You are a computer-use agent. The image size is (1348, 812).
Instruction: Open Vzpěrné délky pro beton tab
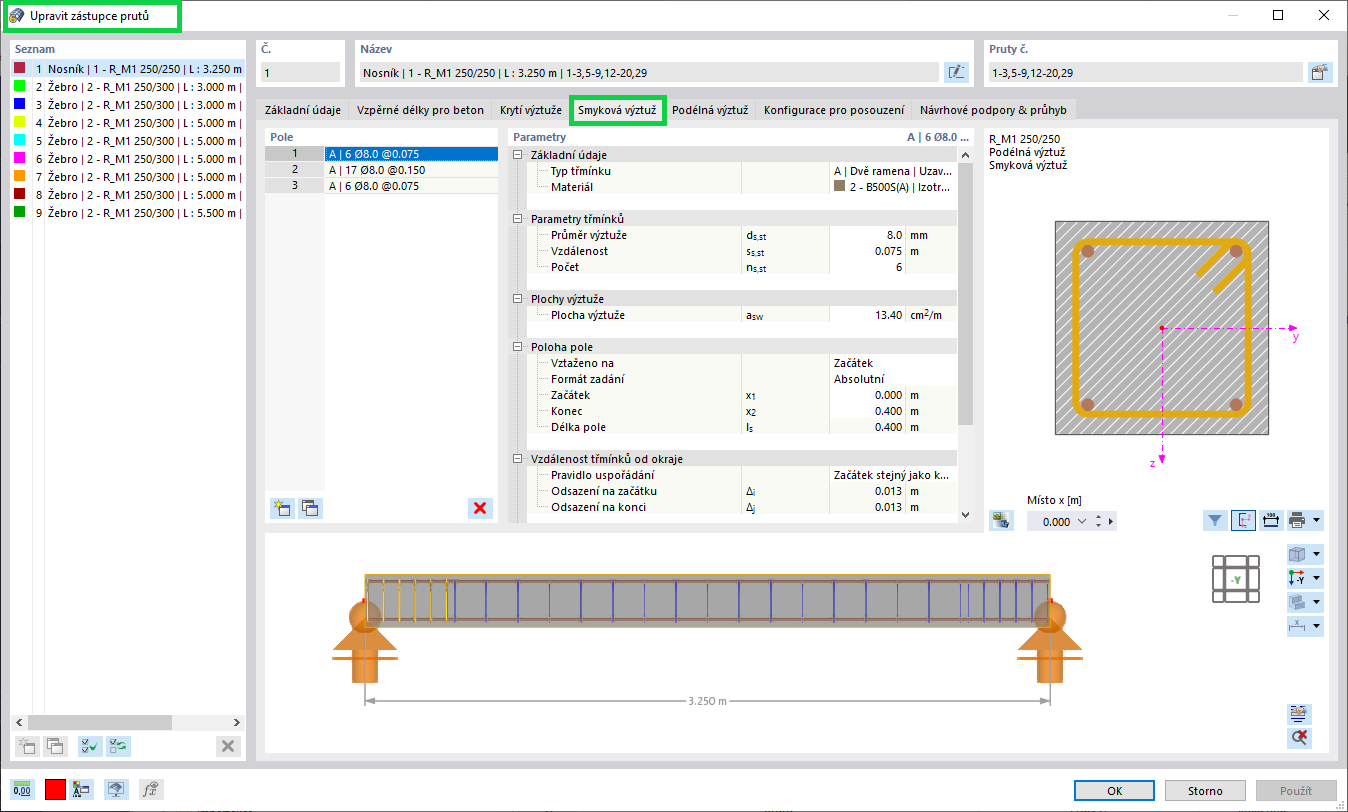[420, 110]
